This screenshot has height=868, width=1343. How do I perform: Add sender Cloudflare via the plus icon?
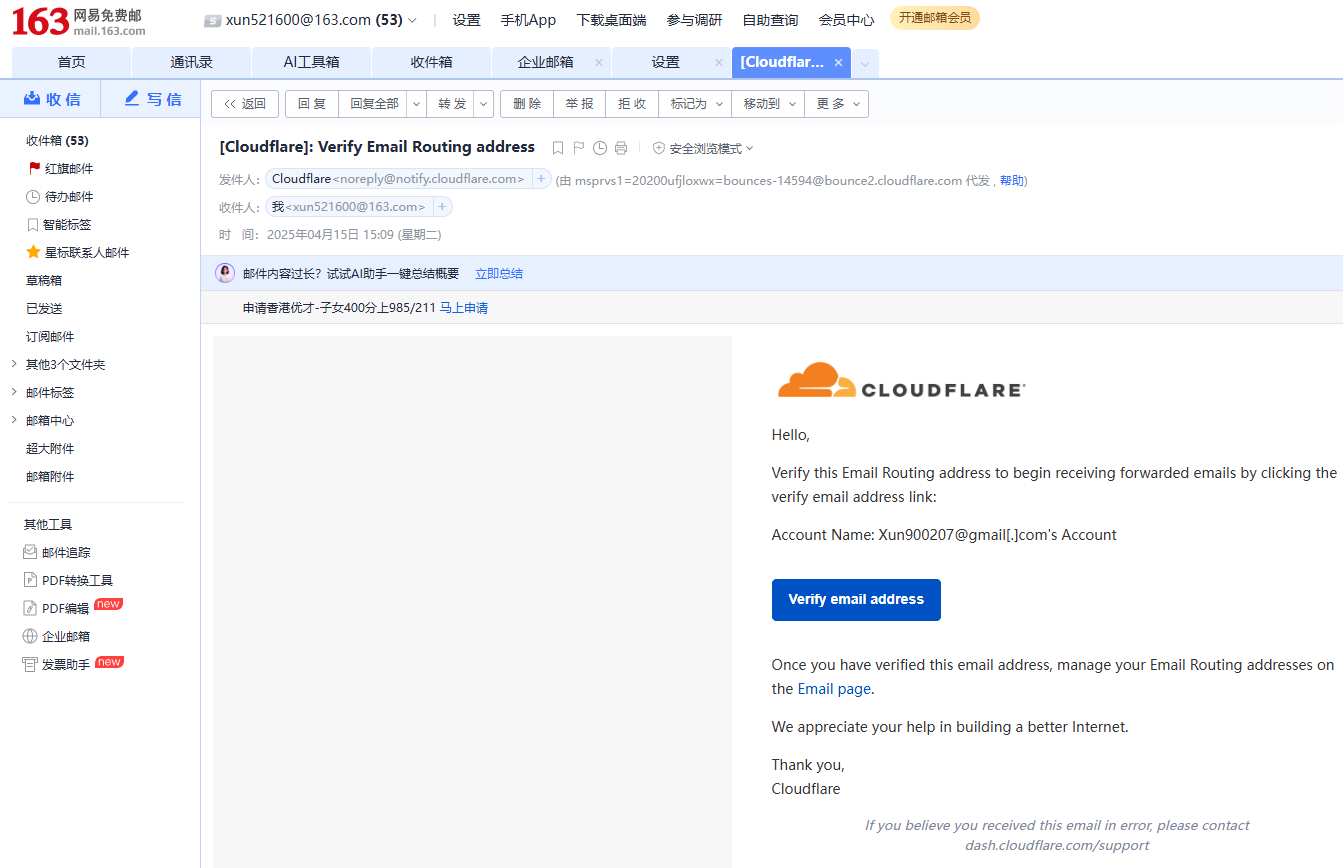[x=541, y=179]
